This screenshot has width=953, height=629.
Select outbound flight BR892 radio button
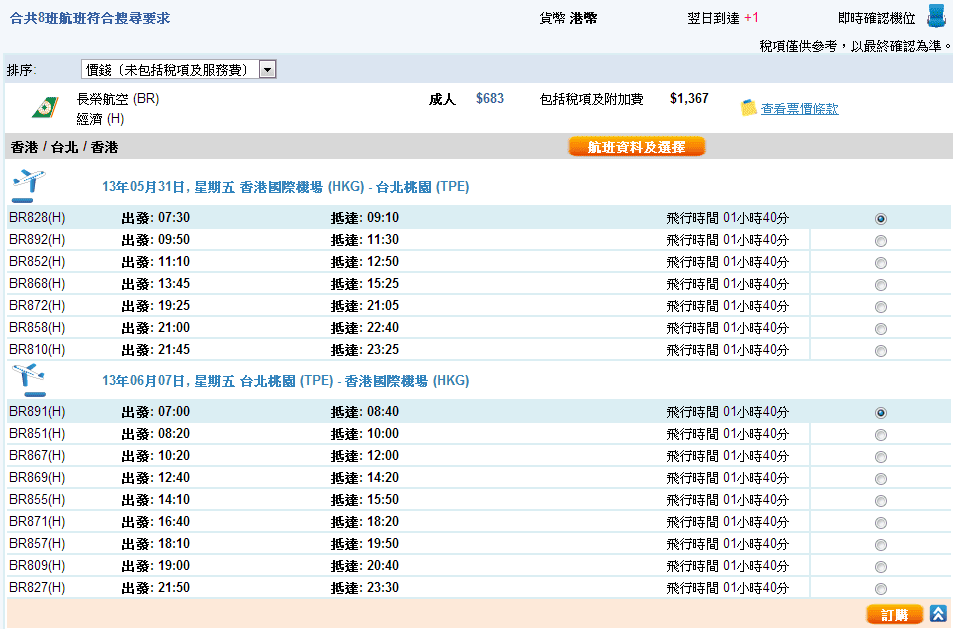(x=880, y=241)
